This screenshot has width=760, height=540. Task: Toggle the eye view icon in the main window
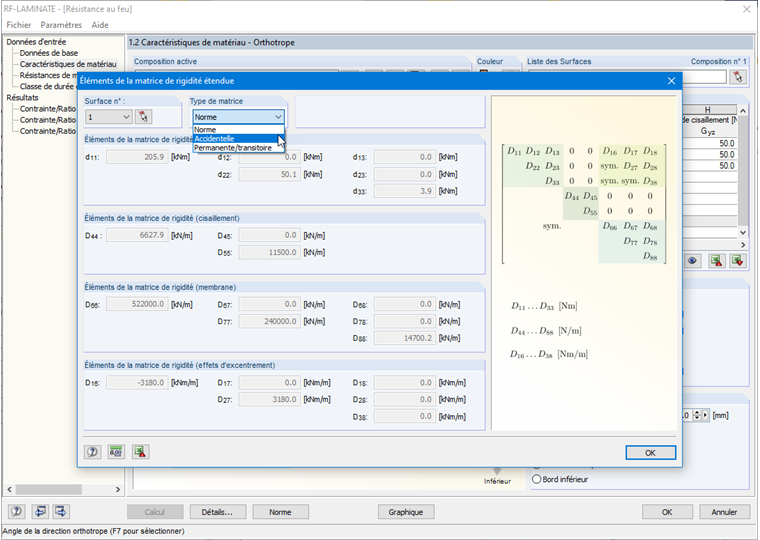(692, 261)
